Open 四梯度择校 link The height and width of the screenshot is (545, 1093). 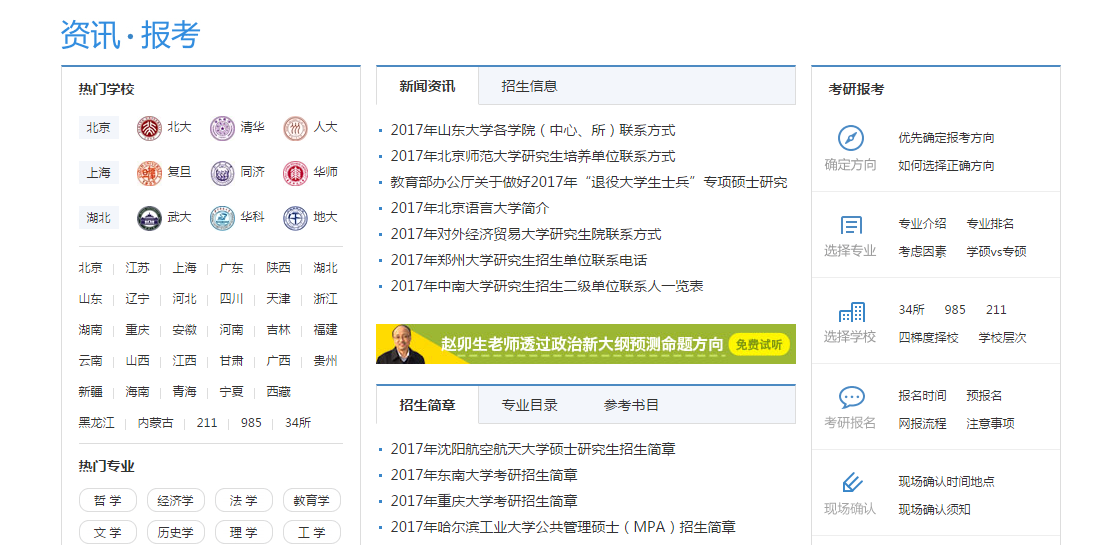pyautogui.click(x=928, y=338)
